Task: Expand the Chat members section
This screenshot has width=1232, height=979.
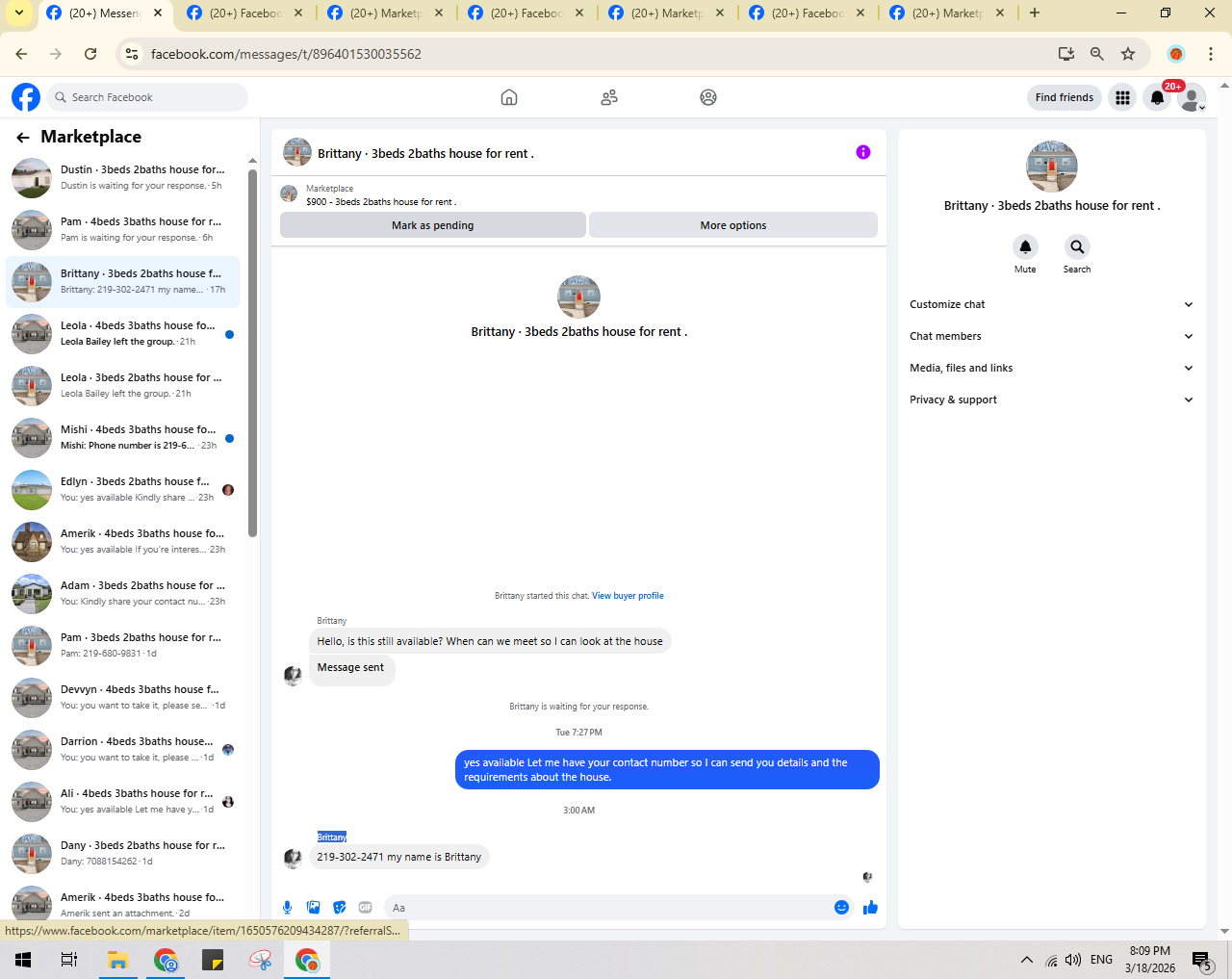Action: [x=1051, y=336]
